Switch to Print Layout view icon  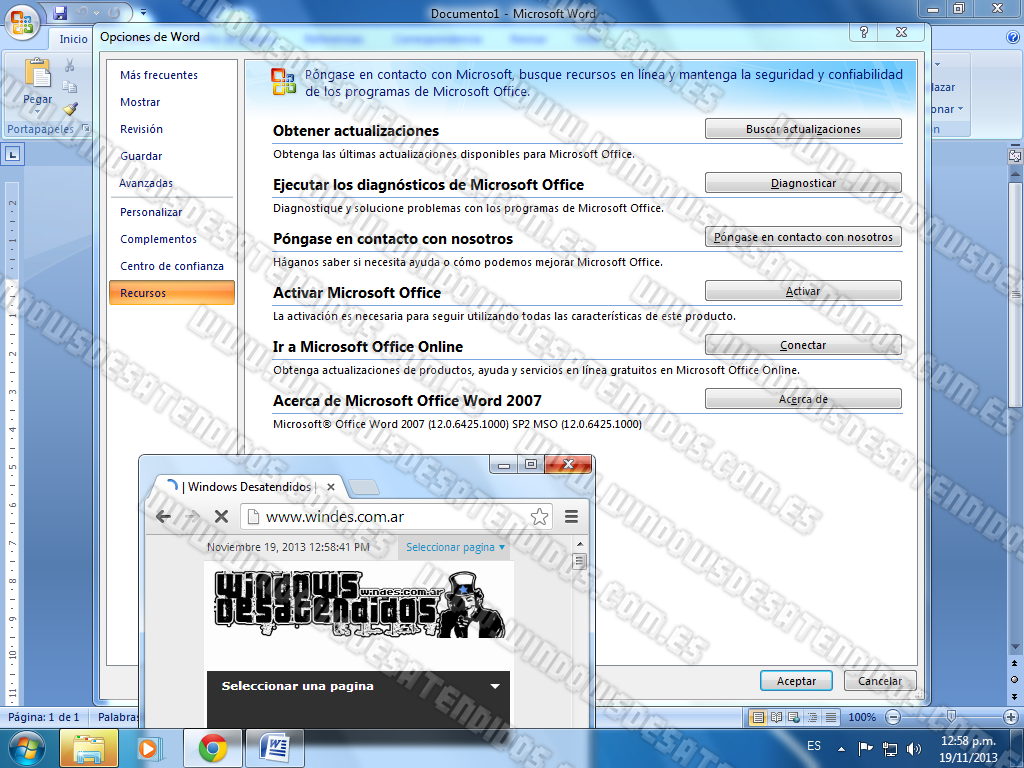(x=758, y=717)
